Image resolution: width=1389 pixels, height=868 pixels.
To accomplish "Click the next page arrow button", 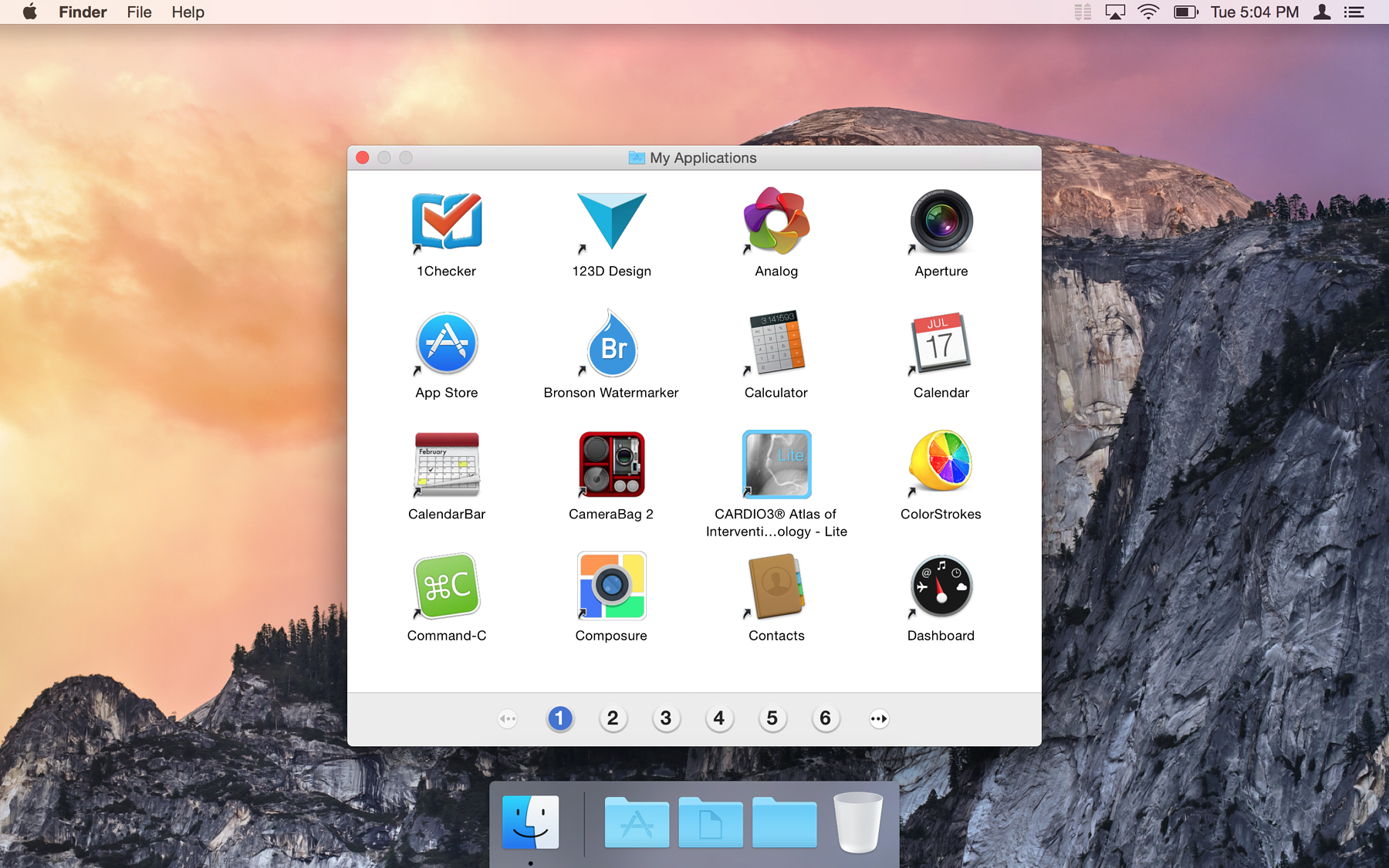I will [879, 718].
